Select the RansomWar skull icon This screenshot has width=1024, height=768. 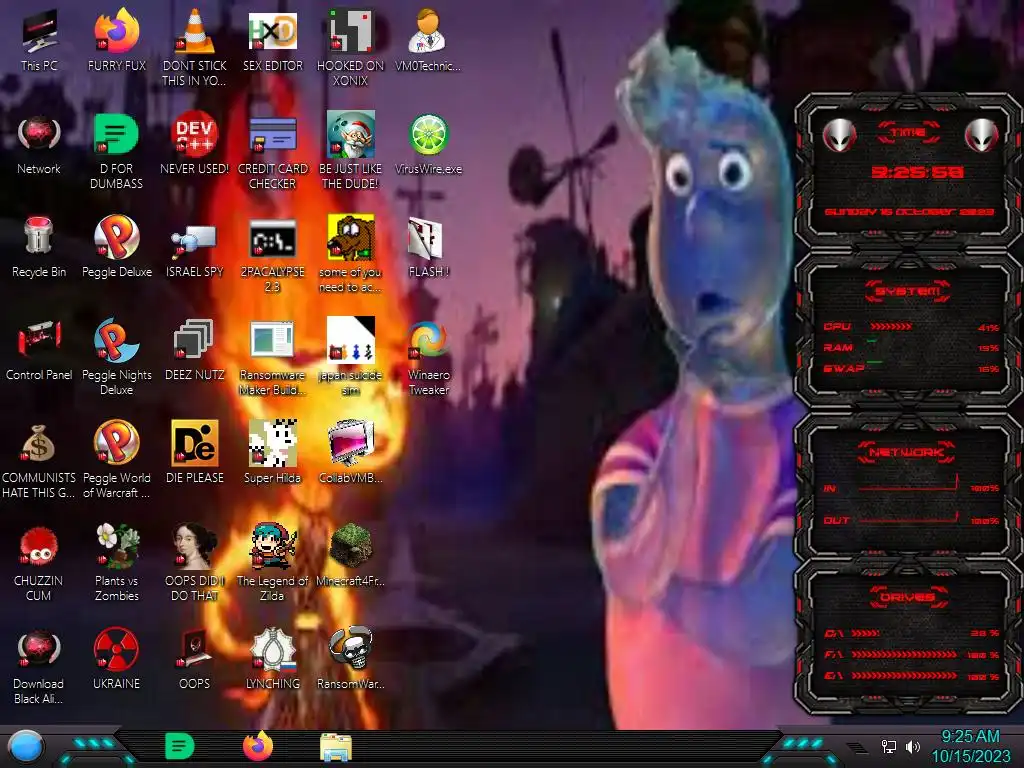click(x=351, y=647)
